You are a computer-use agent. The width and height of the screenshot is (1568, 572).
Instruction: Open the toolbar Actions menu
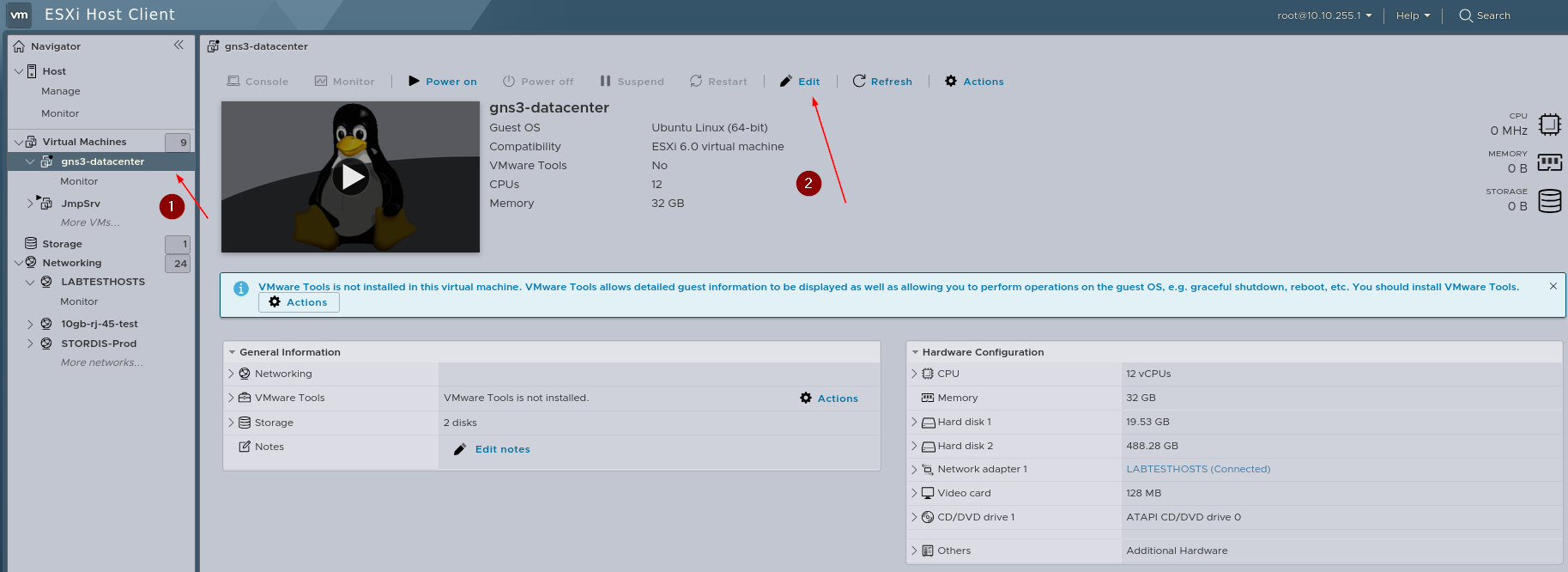974,82
